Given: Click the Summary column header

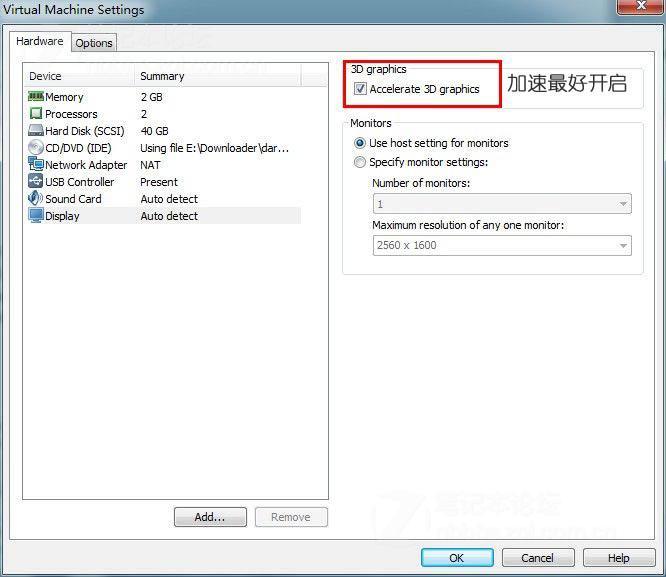Looking at the screenshot, I should (162, 76).
